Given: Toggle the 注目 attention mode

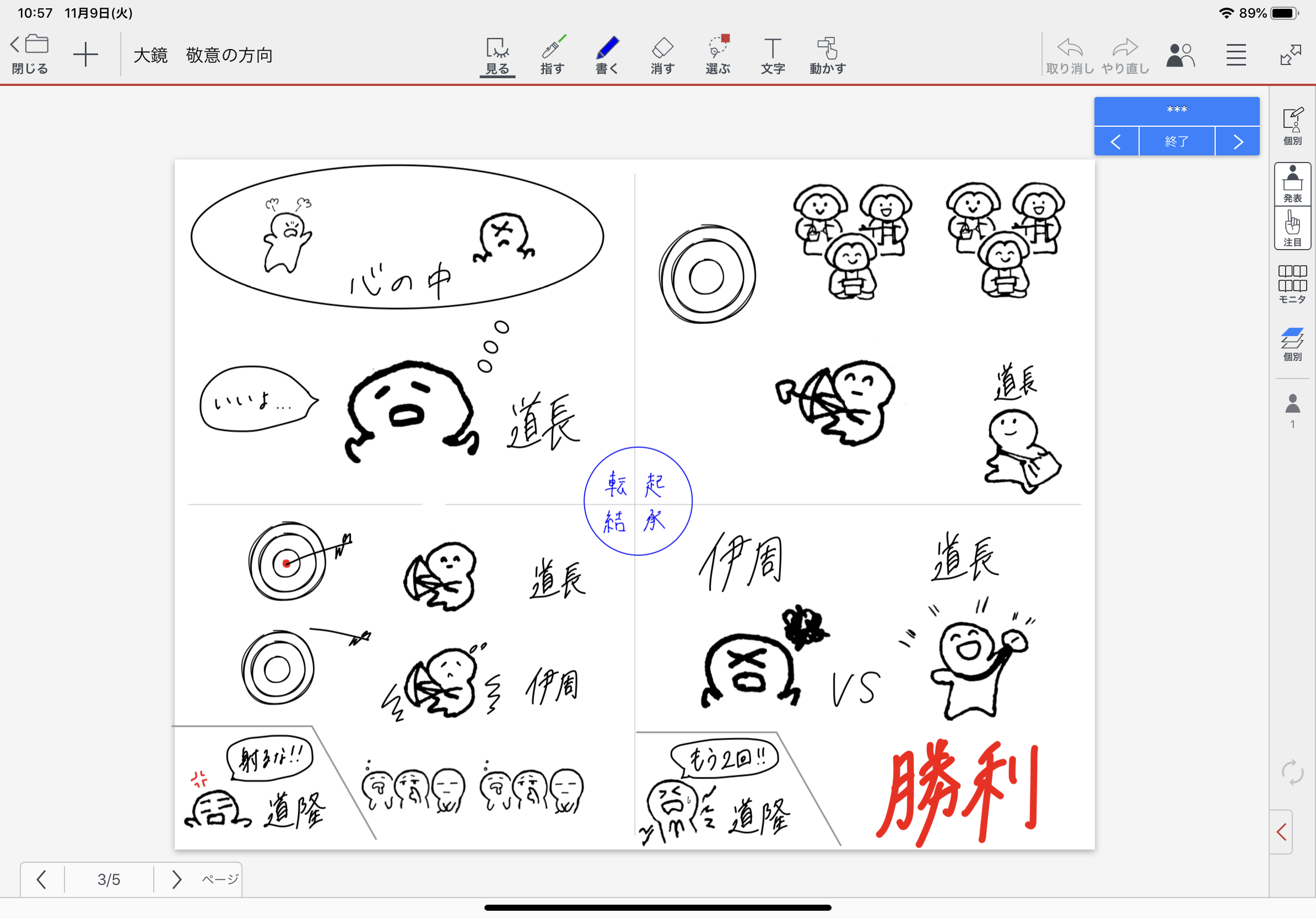Looking at the screenshot, I should (1292, 228).
